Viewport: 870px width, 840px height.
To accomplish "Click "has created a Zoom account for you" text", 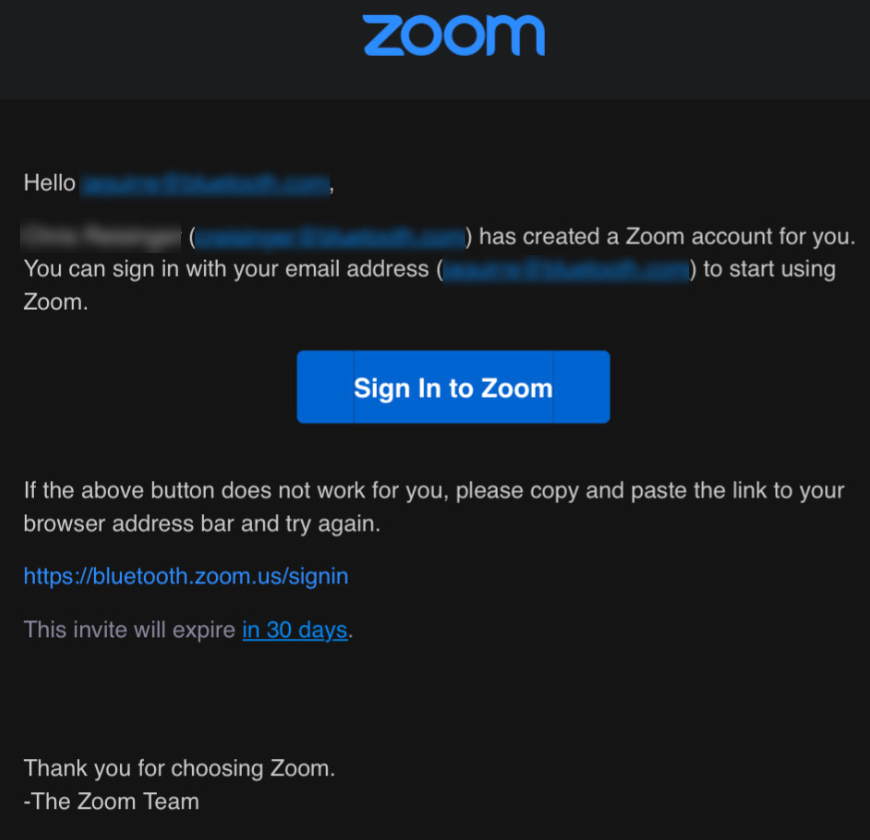I will 666,237.
